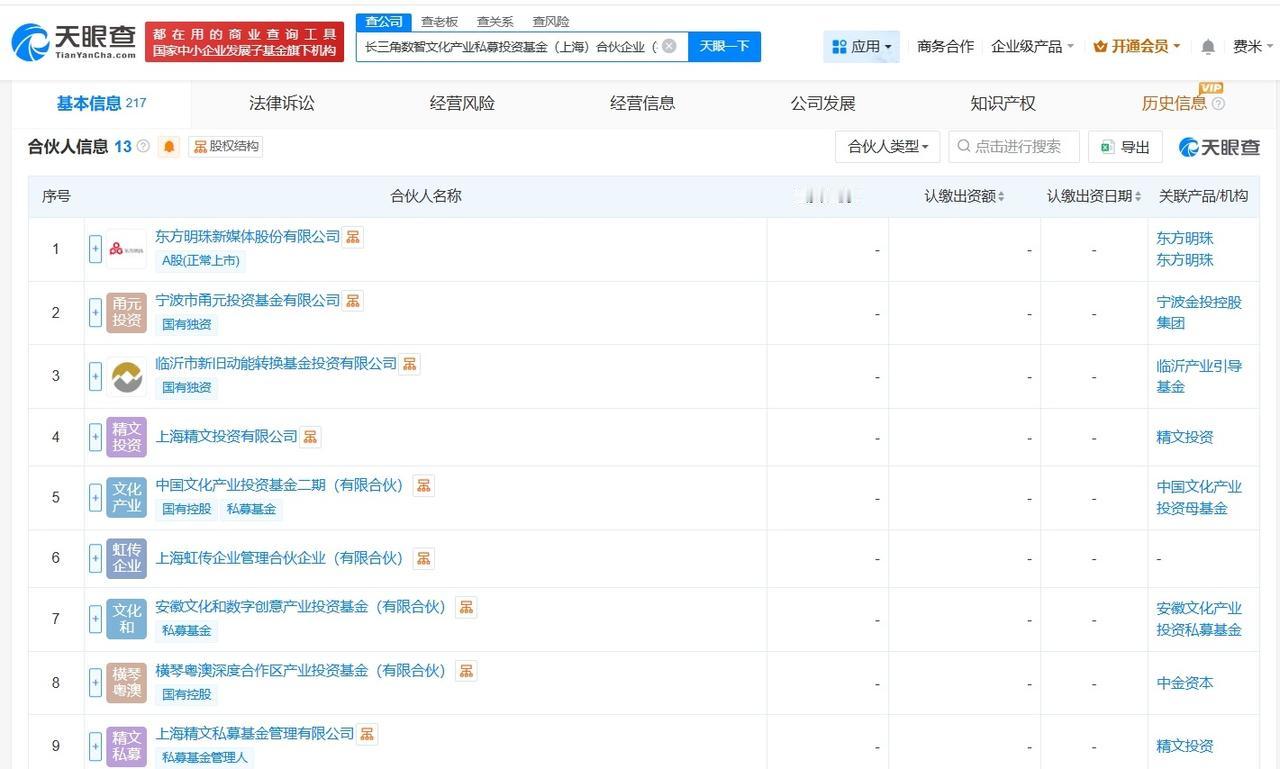Expand row 9 上海精文私募基金管理 details
This screenshot has height=769, width=1280.
coord(96,746)
